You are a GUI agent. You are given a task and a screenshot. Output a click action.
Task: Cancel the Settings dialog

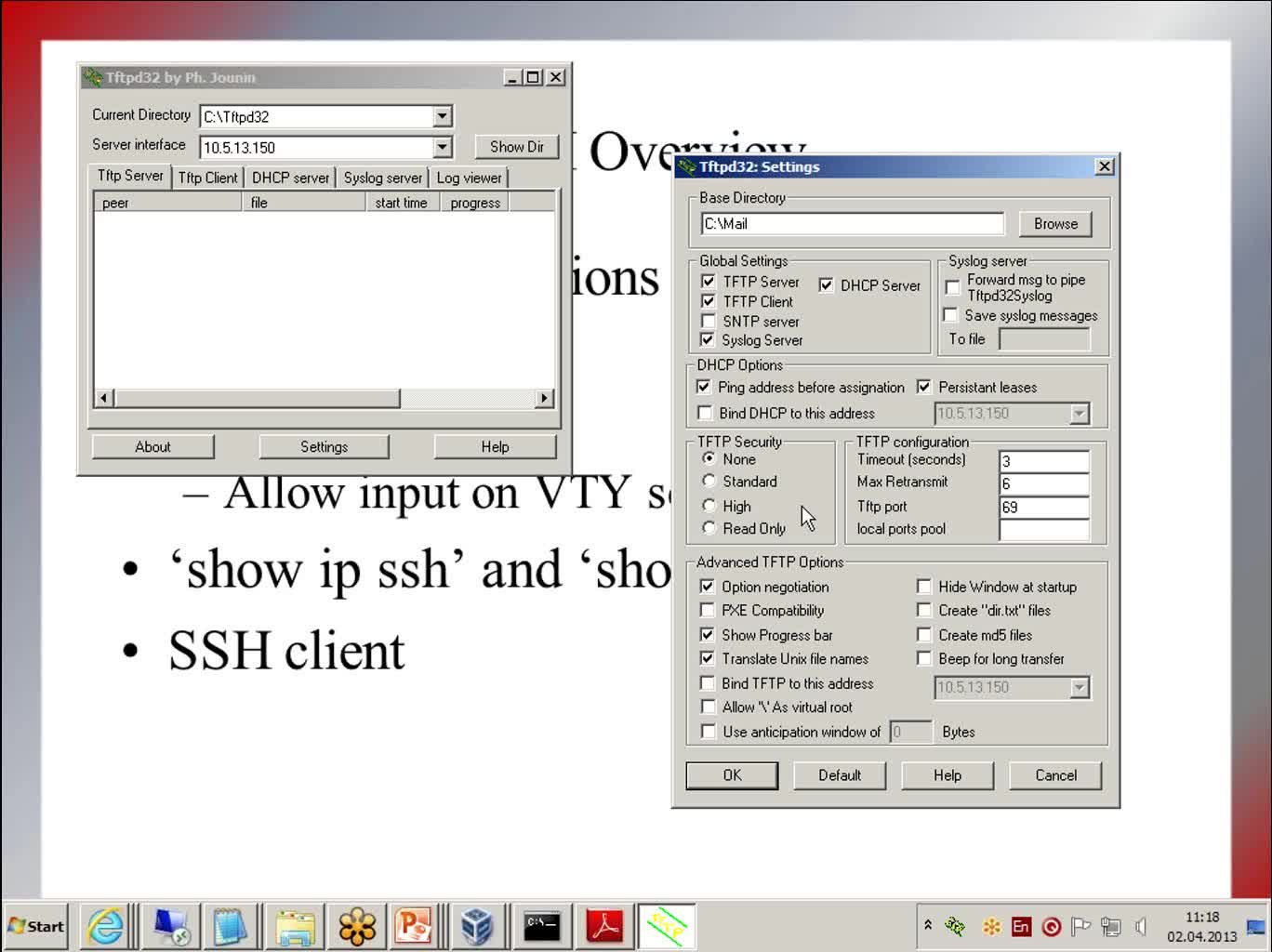(x=1055, y=775)
